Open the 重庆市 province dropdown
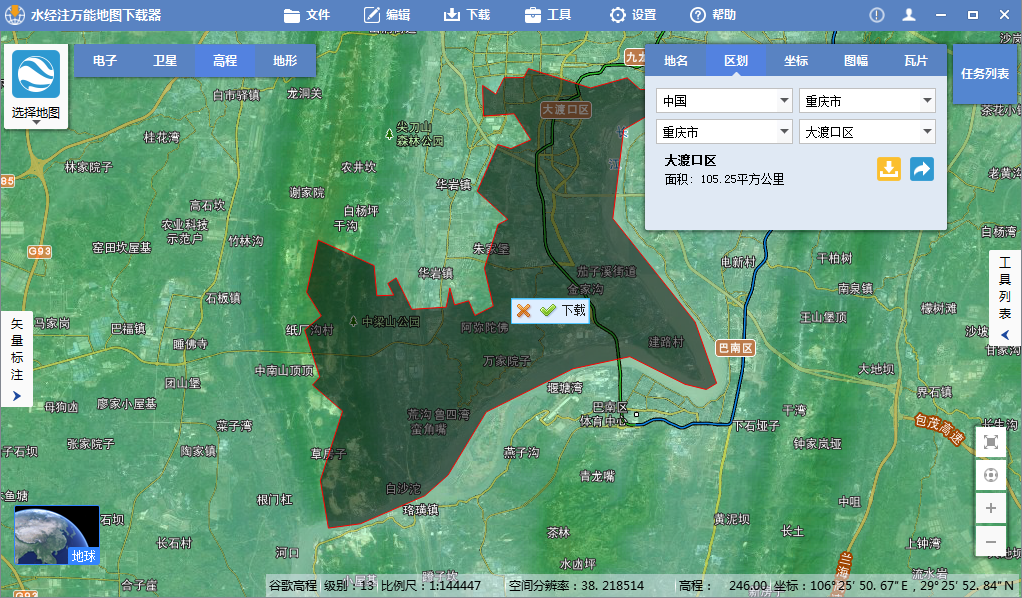Image resolution: width=1022 pixels, height=598 pixels. click(867, 100)
